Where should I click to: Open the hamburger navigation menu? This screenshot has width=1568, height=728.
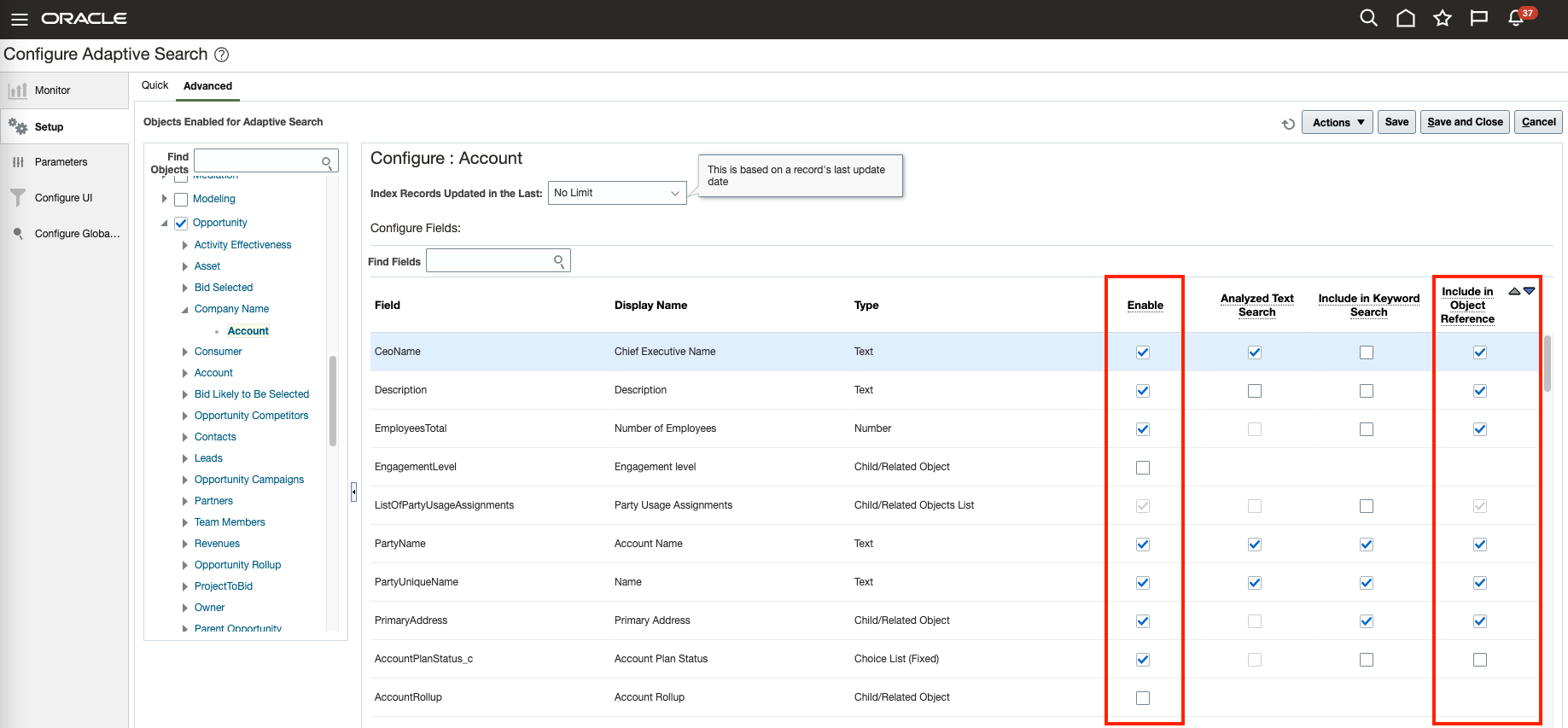(x=19, y=19)
